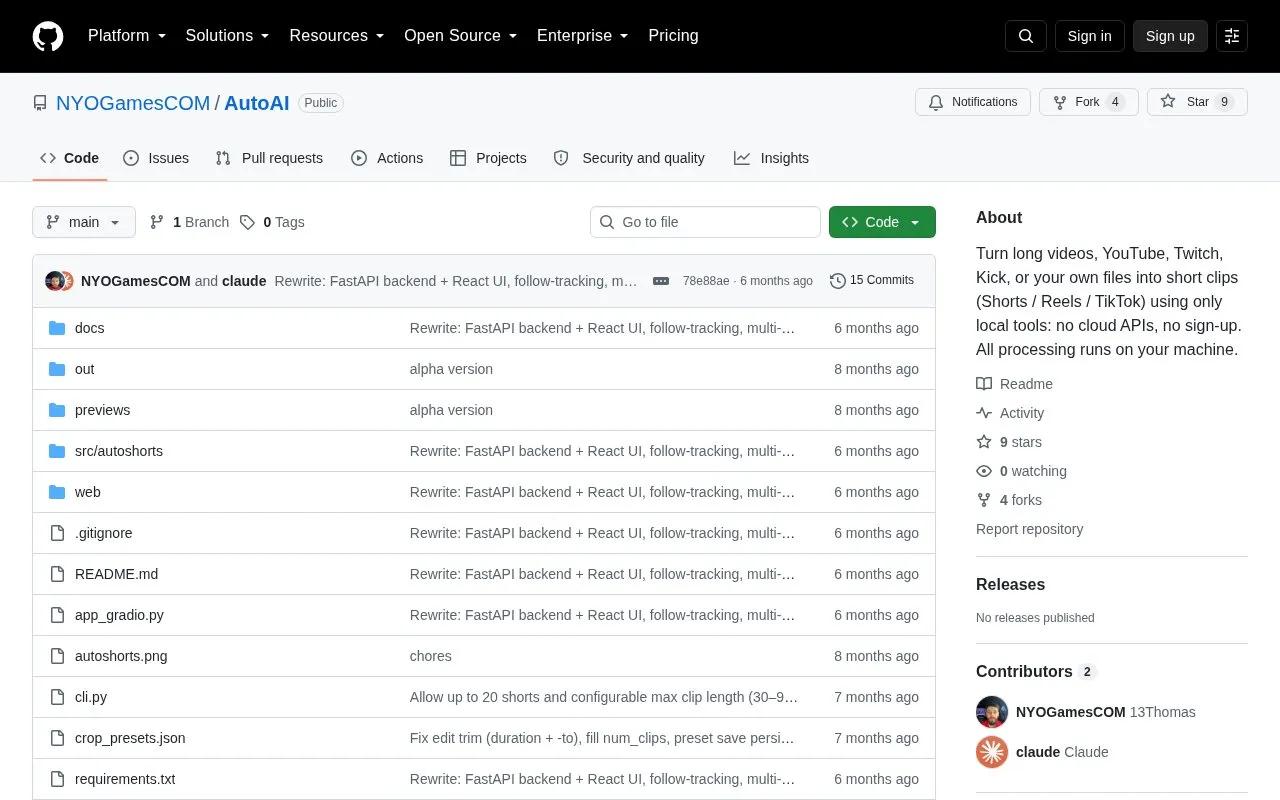Image resolution: width=1280 pixels, height=800 pixels.
Task: Click the claude contributor avatar
Action: 992,752
